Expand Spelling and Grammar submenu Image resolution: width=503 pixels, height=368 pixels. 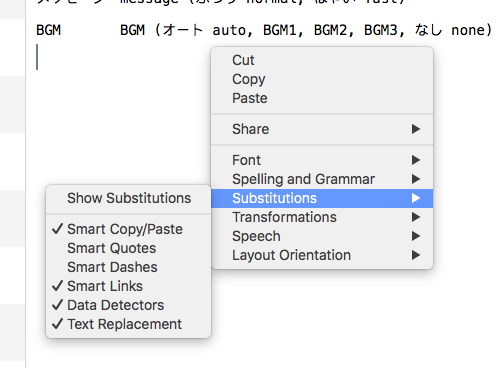pyautogui.click(x=322, y=179)
